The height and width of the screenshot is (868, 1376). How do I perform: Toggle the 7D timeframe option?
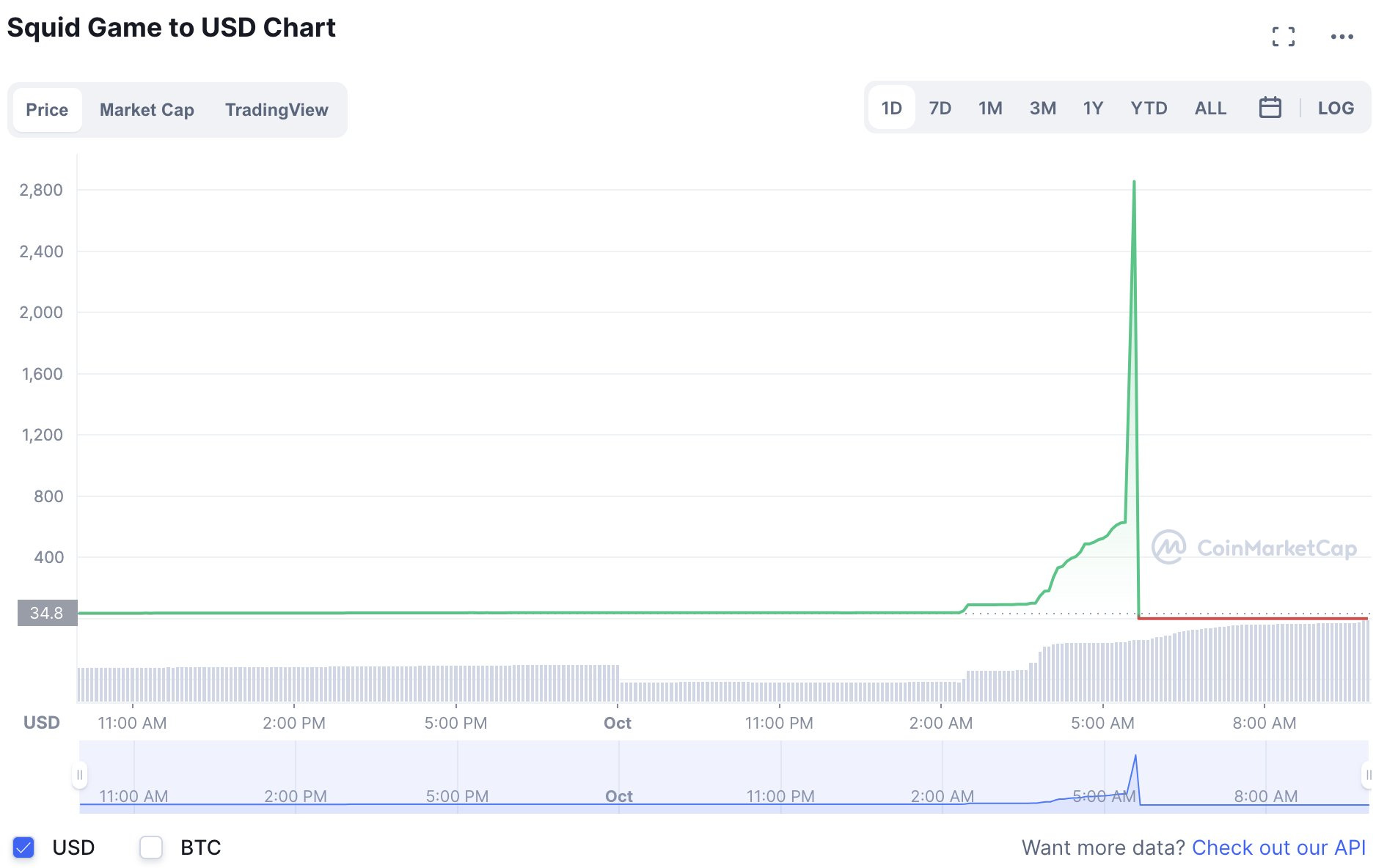tap(940, 108)
